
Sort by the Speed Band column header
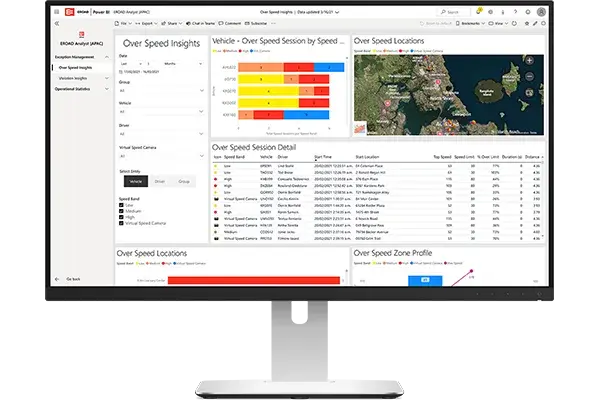pos(234,157)
